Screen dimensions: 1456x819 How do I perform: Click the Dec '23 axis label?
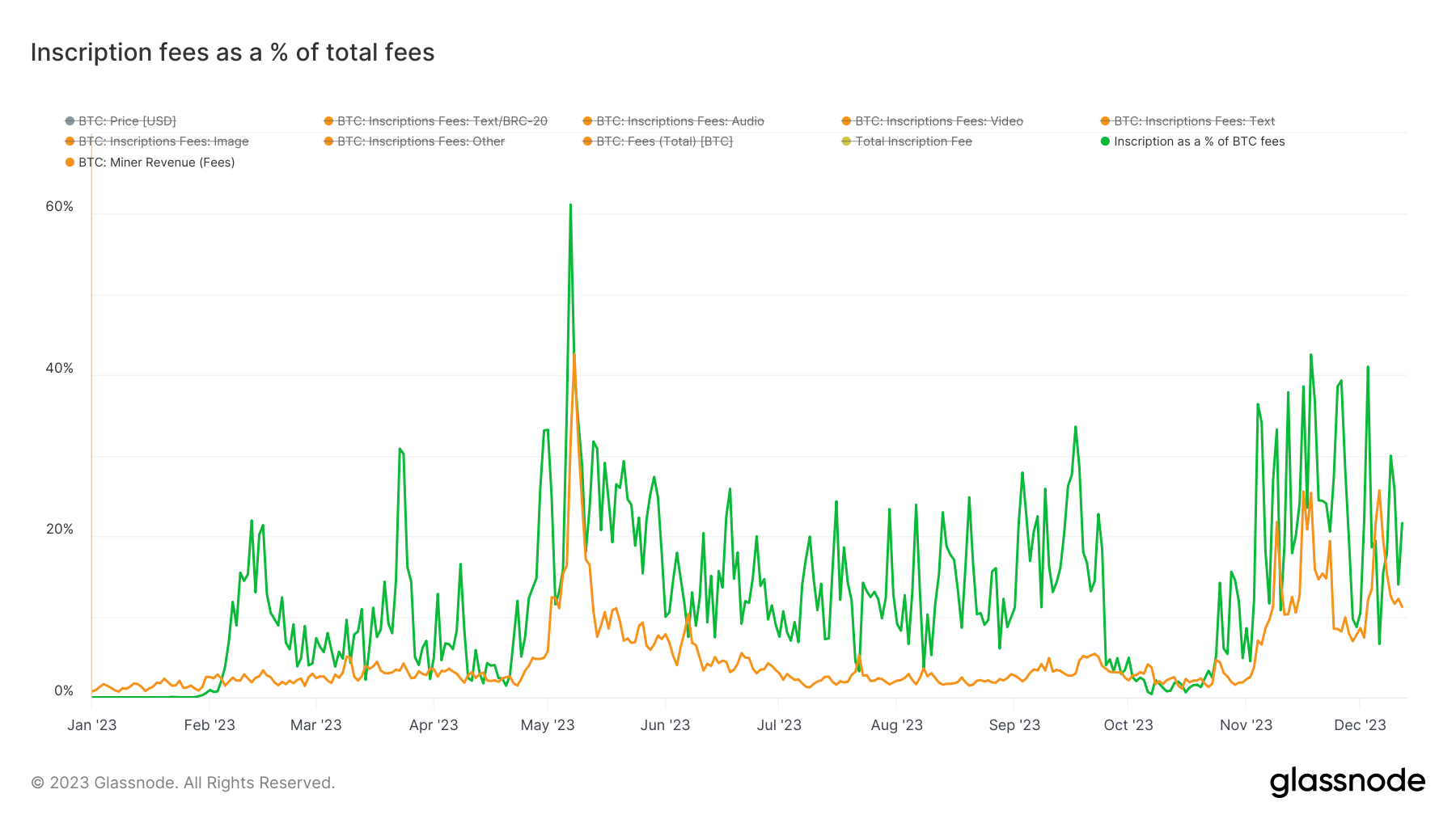coord(1360,725)
